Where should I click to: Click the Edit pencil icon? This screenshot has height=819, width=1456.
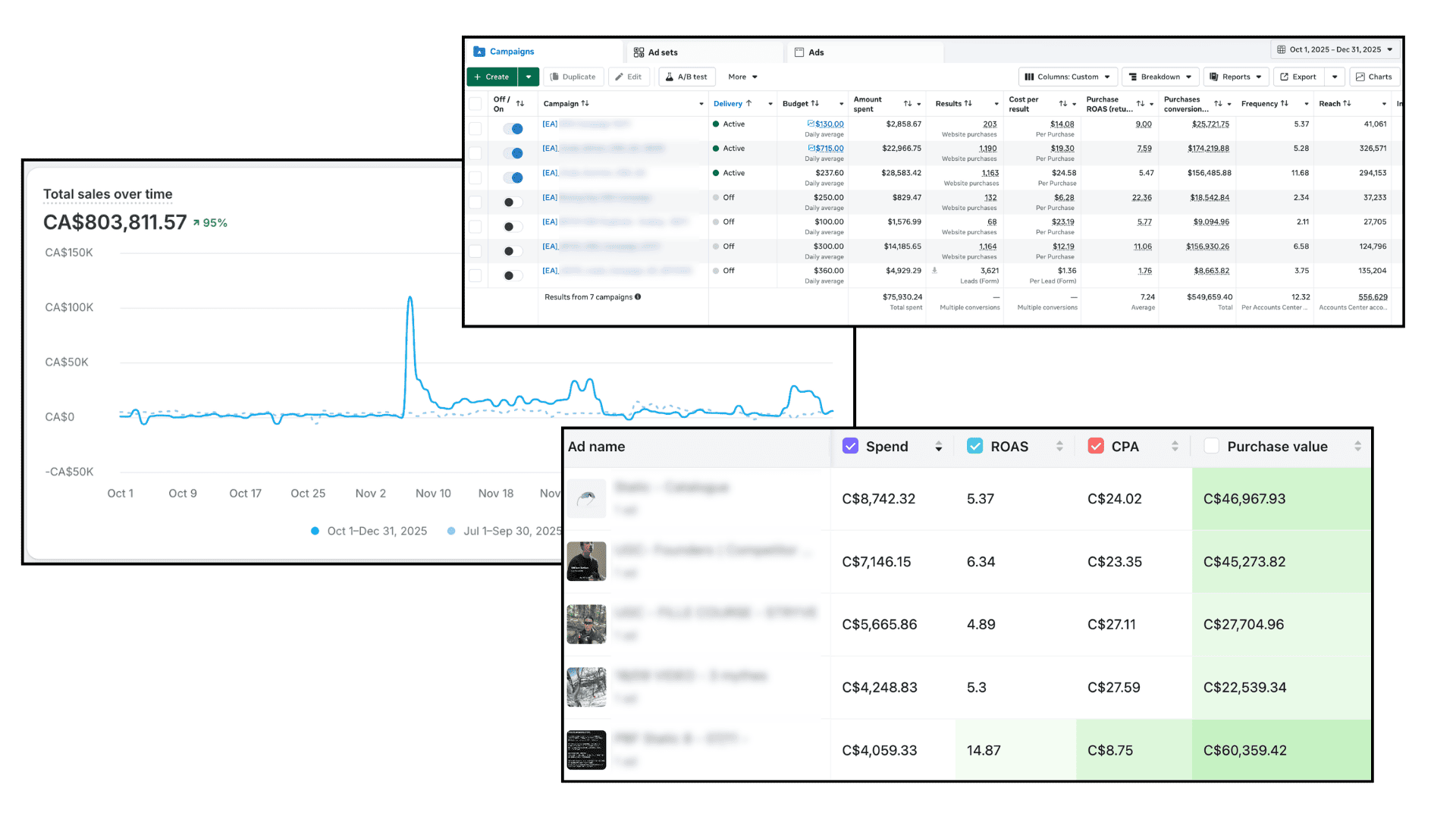(620, 77)
